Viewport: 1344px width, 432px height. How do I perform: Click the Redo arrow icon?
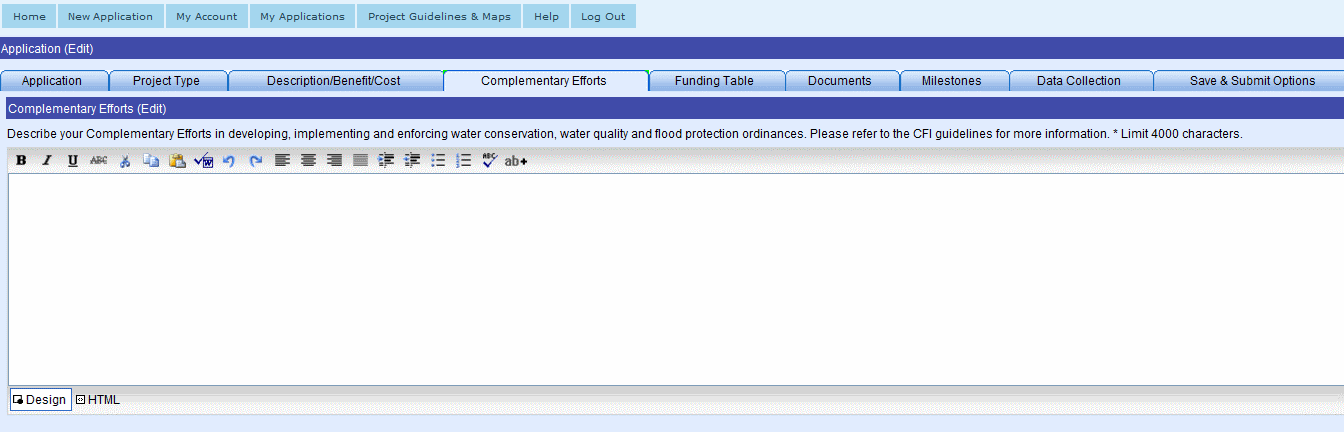tap(255, 161)
